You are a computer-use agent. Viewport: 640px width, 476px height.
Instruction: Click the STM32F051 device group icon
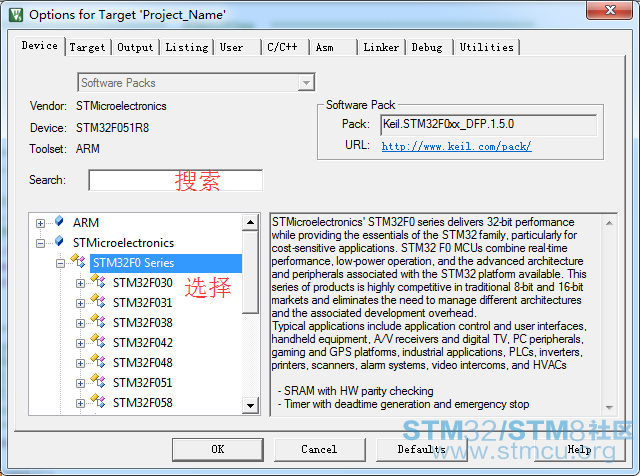(98, 381)
